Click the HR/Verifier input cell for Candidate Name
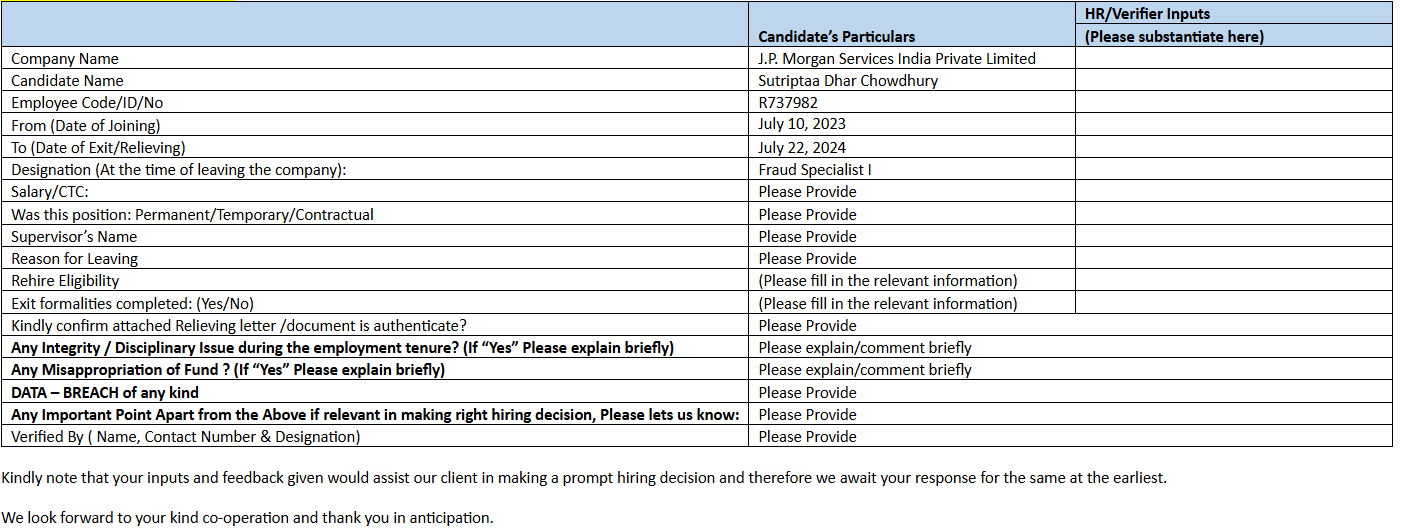 [x=1233, y=80]
